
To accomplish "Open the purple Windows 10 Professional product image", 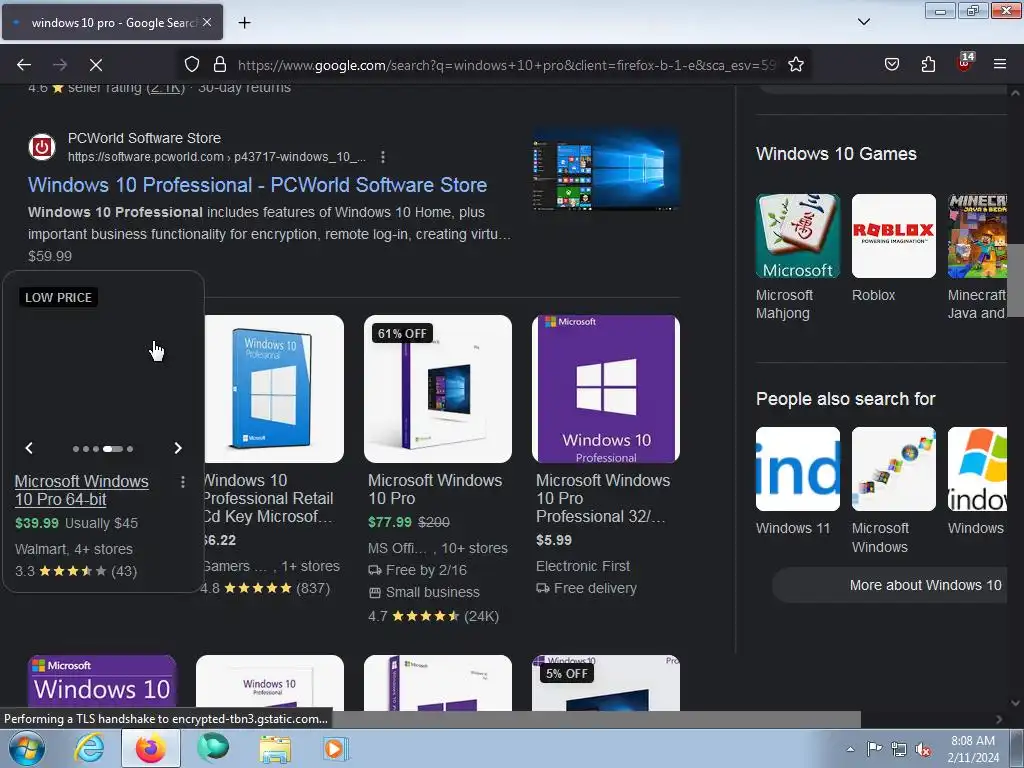I will 606,389.
